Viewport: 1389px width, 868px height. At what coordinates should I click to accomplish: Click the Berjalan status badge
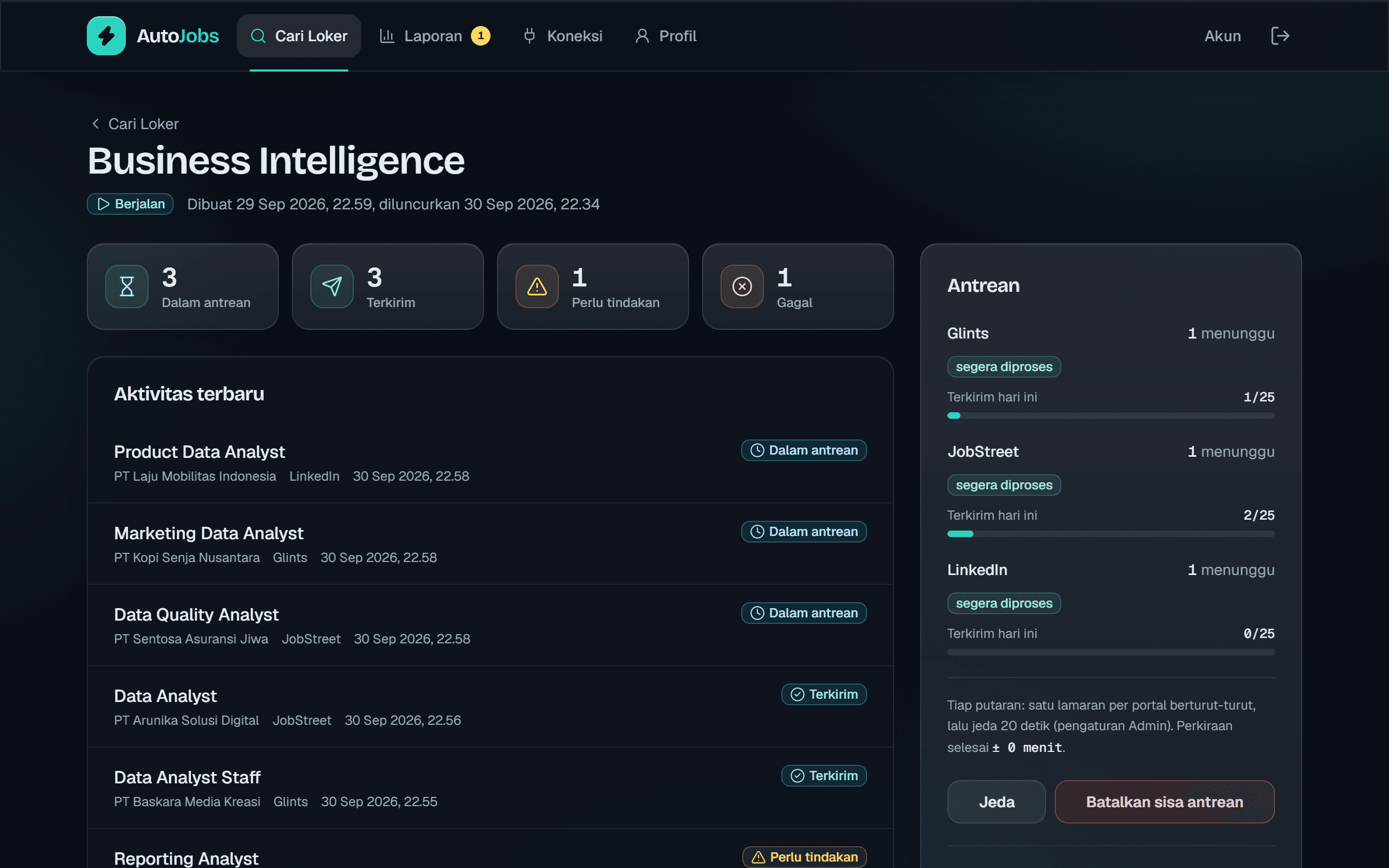130,204
